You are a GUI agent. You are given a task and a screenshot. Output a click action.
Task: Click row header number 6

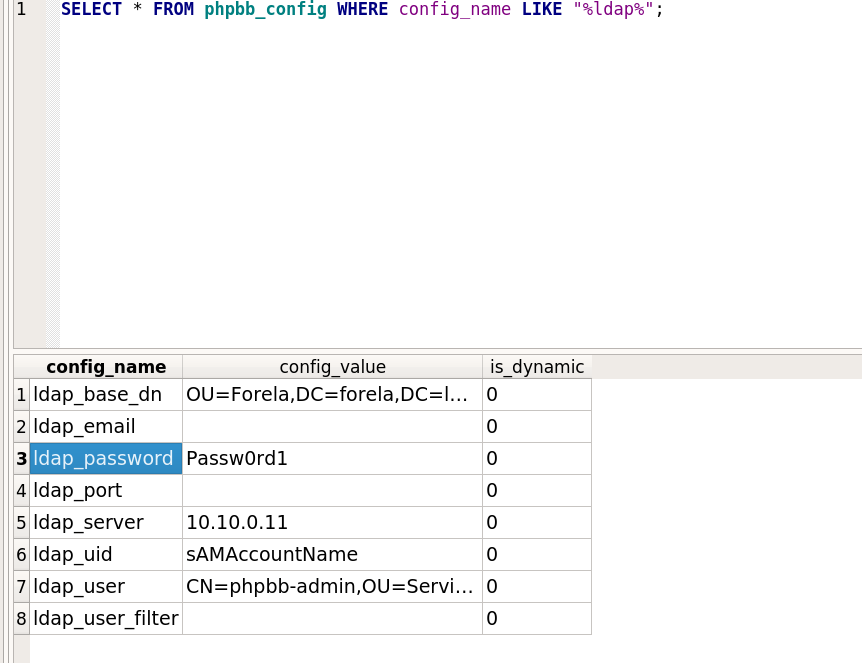coord(21,554)
